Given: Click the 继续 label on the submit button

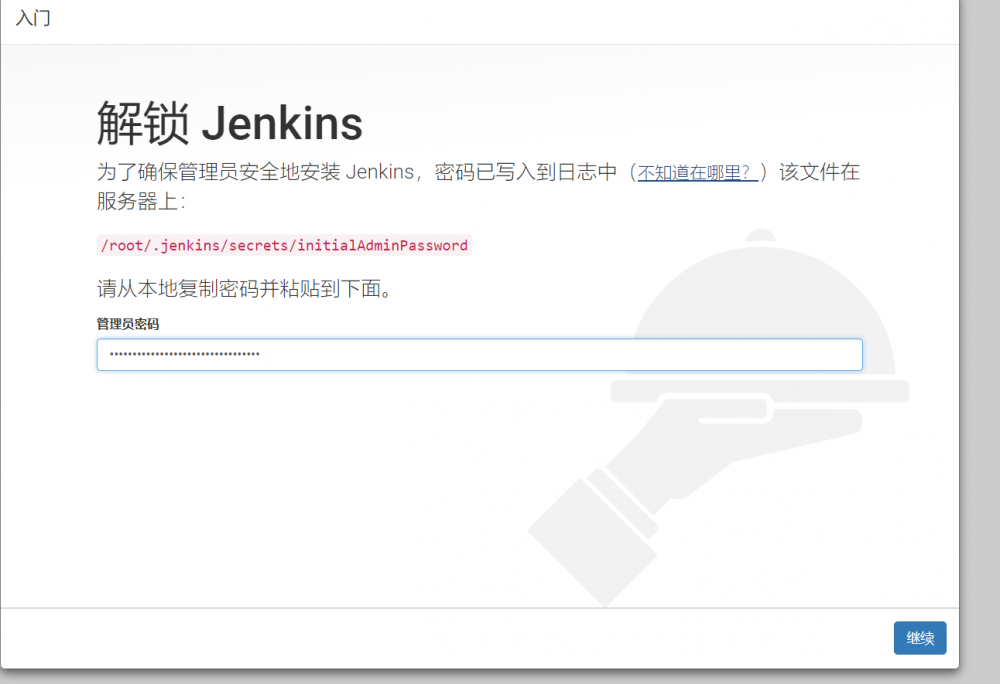Looking at the screenshot, I should pyautogui.click(x=919, y=638).
